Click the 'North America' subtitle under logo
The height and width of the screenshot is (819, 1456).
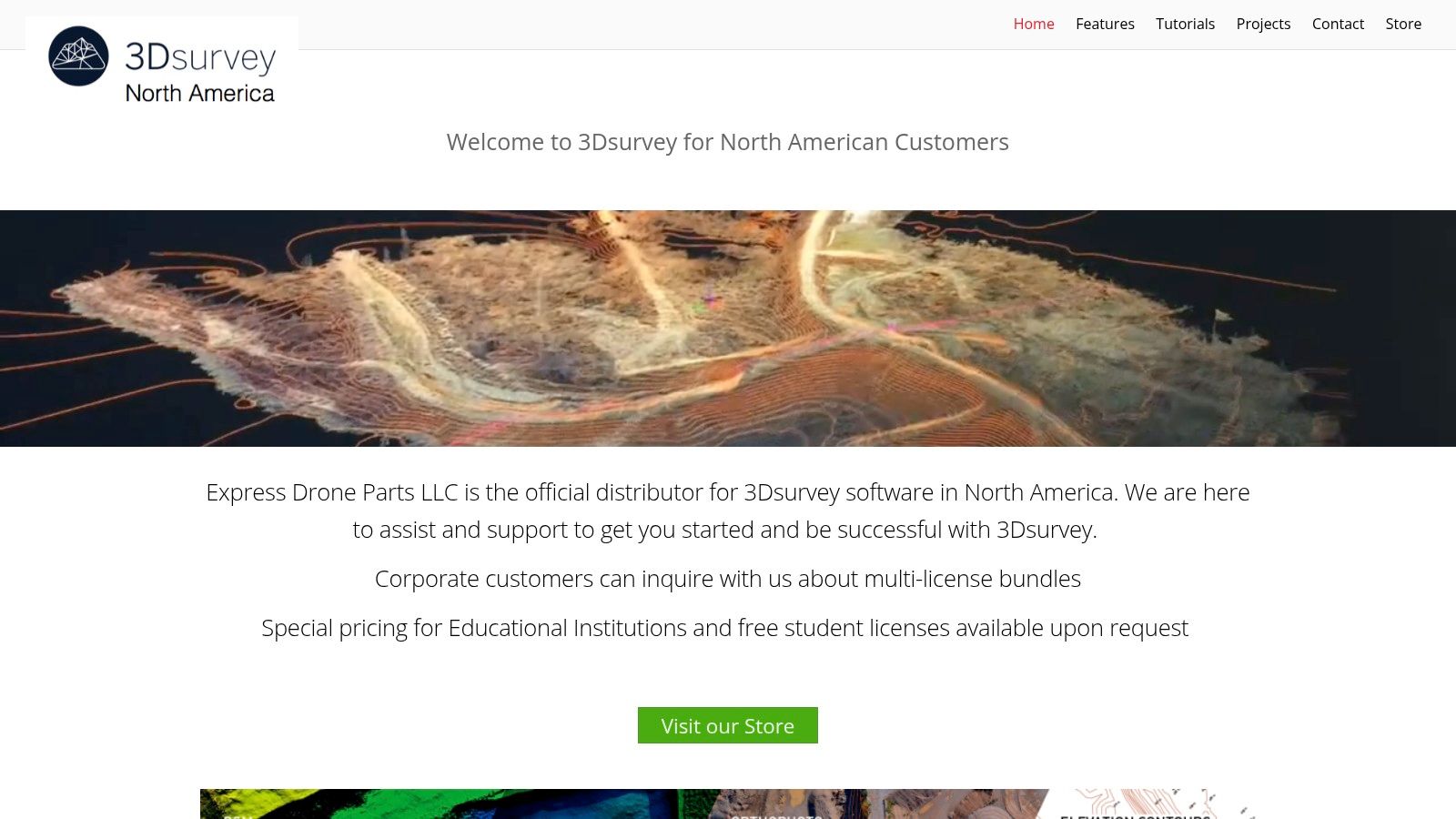coord(200,93)
